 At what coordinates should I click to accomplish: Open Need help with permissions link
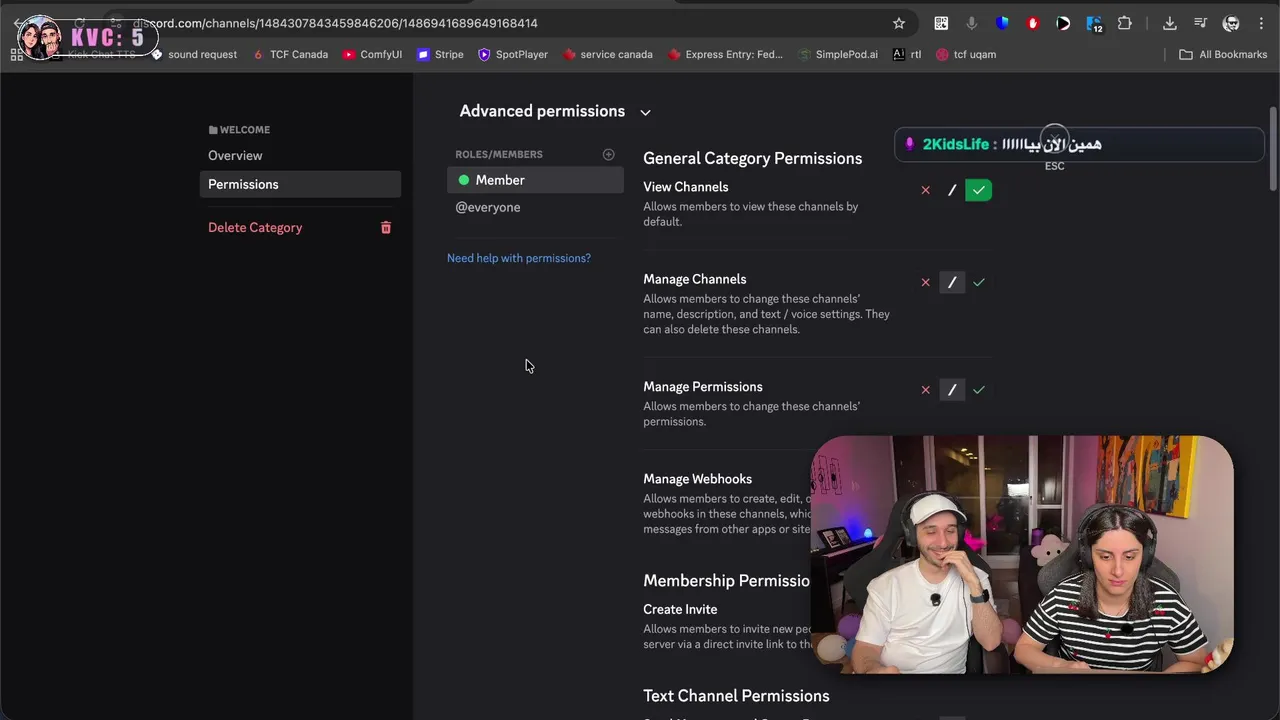tap(519, 258)
